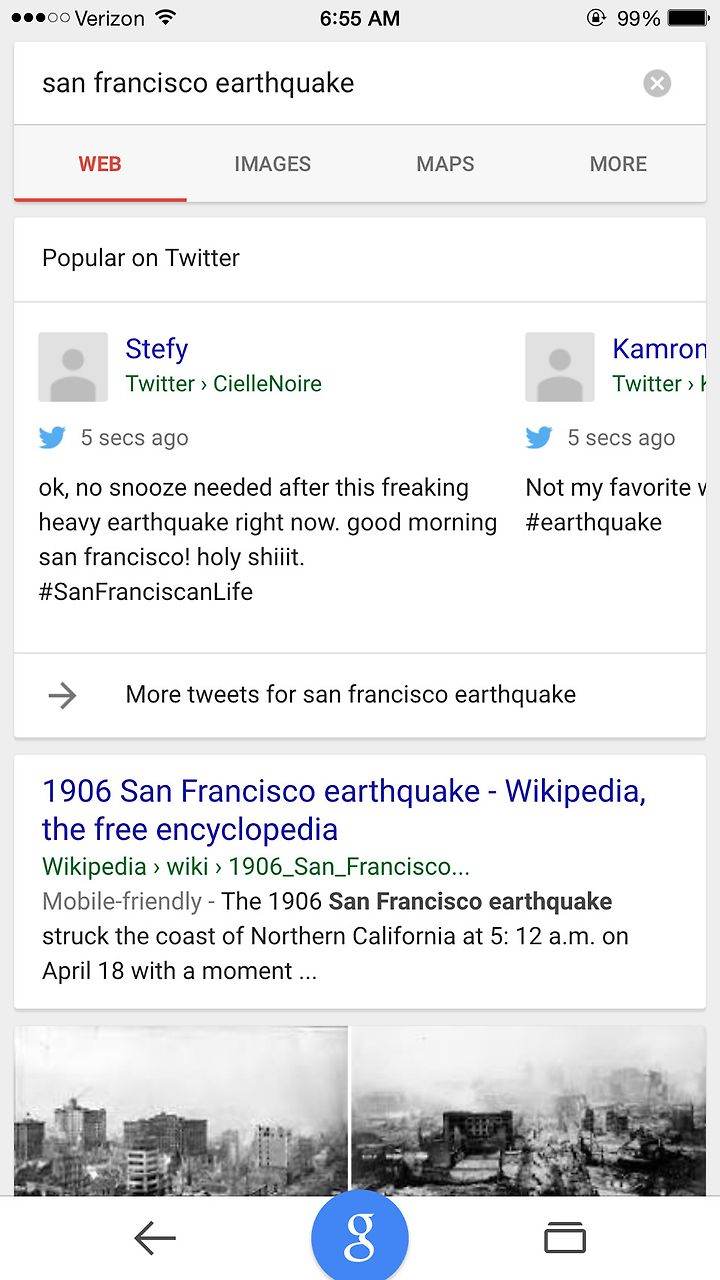Tap Kamron's profile avatar
The width and height of the screenshot is (720, 1280).
tap(560, 367)
